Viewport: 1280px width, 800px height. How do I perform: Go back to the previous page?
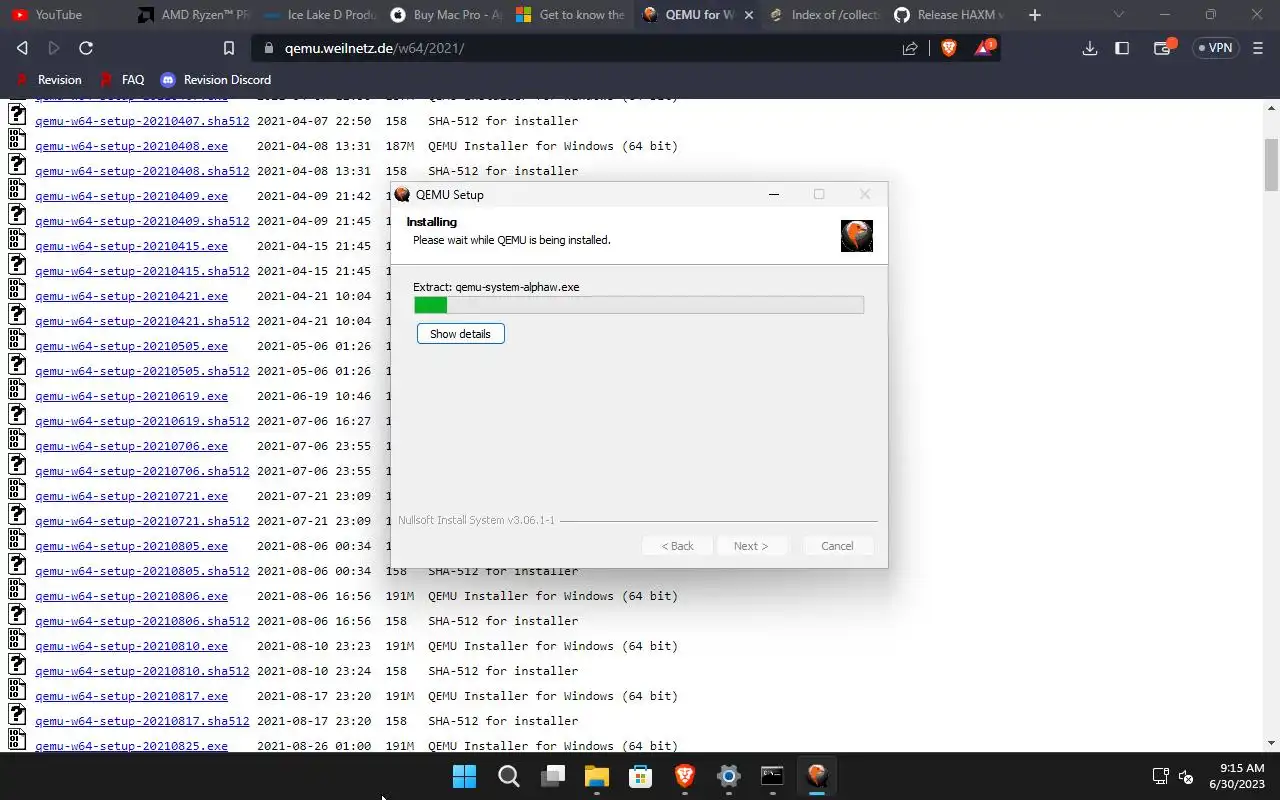point(22,48)
